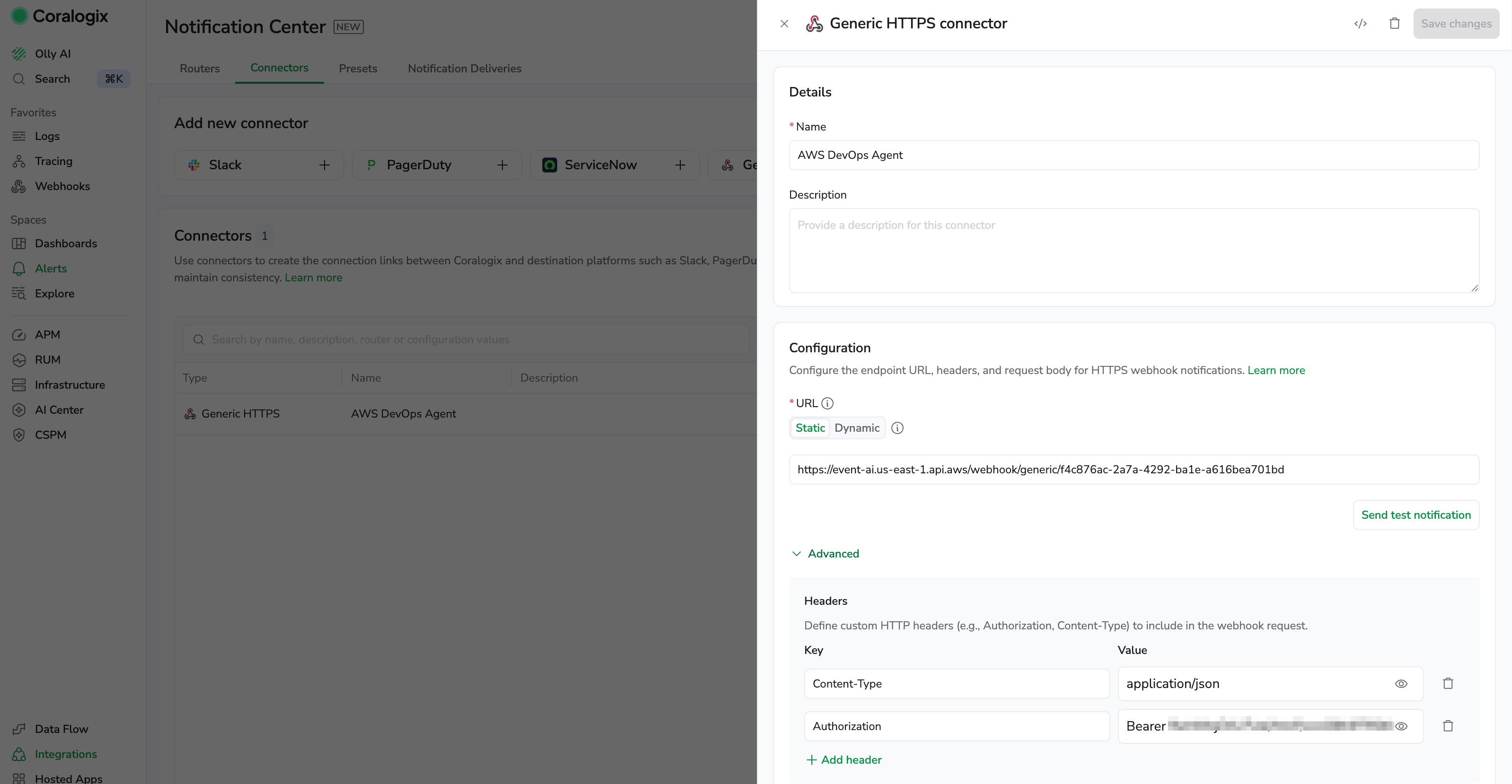Click the NEW badge beside Notification Center
The image size is (1512, 784).
click(x=349, y=26)
